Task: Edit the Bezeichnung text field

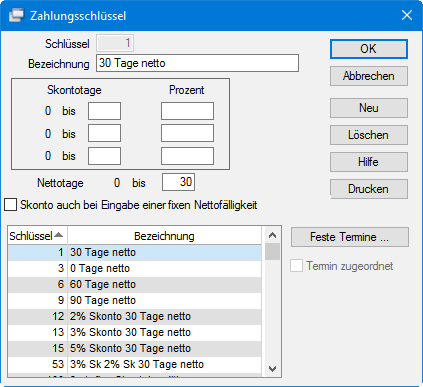Action: click(x=197, y=63)
